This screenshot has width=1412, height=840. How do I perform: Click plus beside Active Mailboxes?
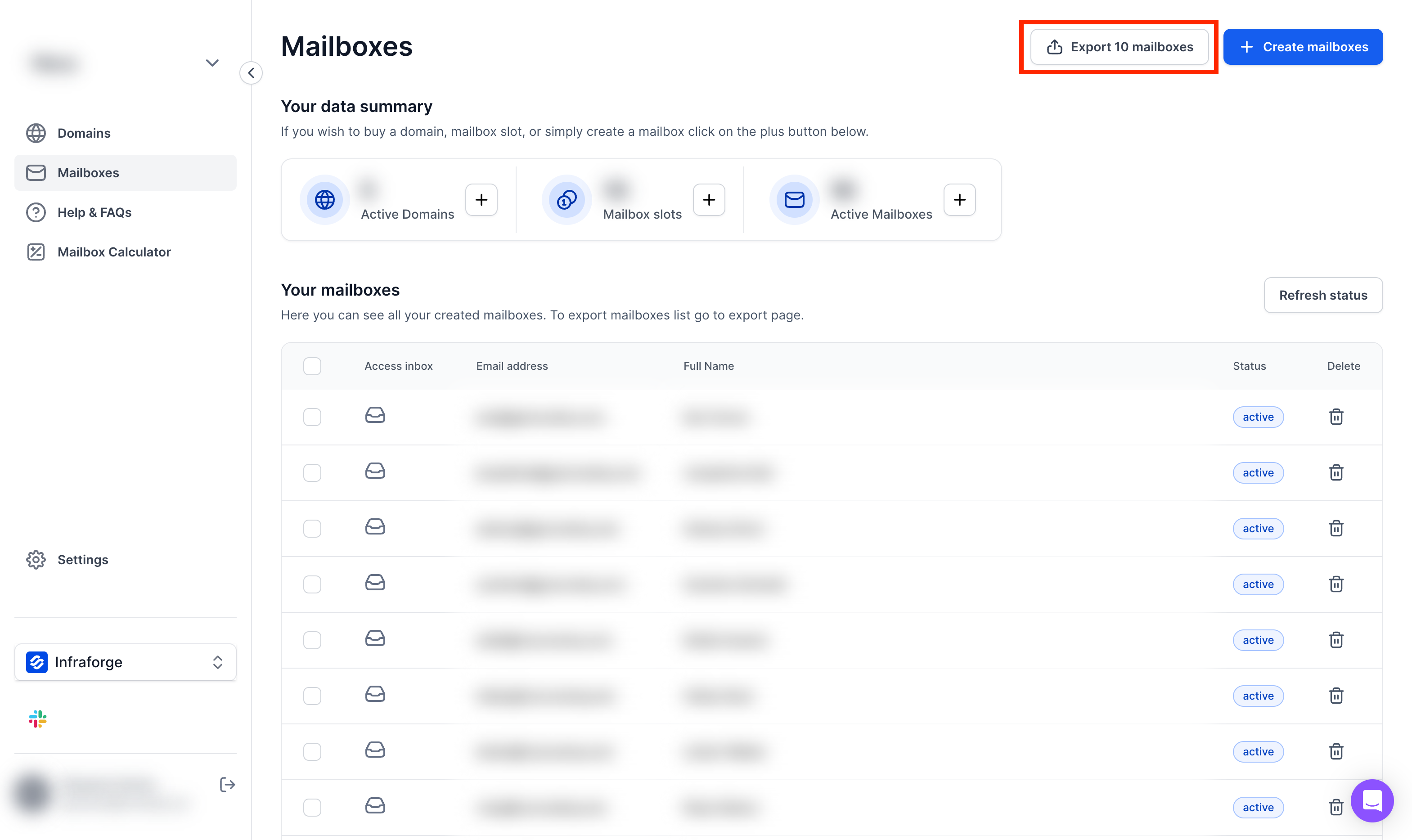[x=959, y=200]
